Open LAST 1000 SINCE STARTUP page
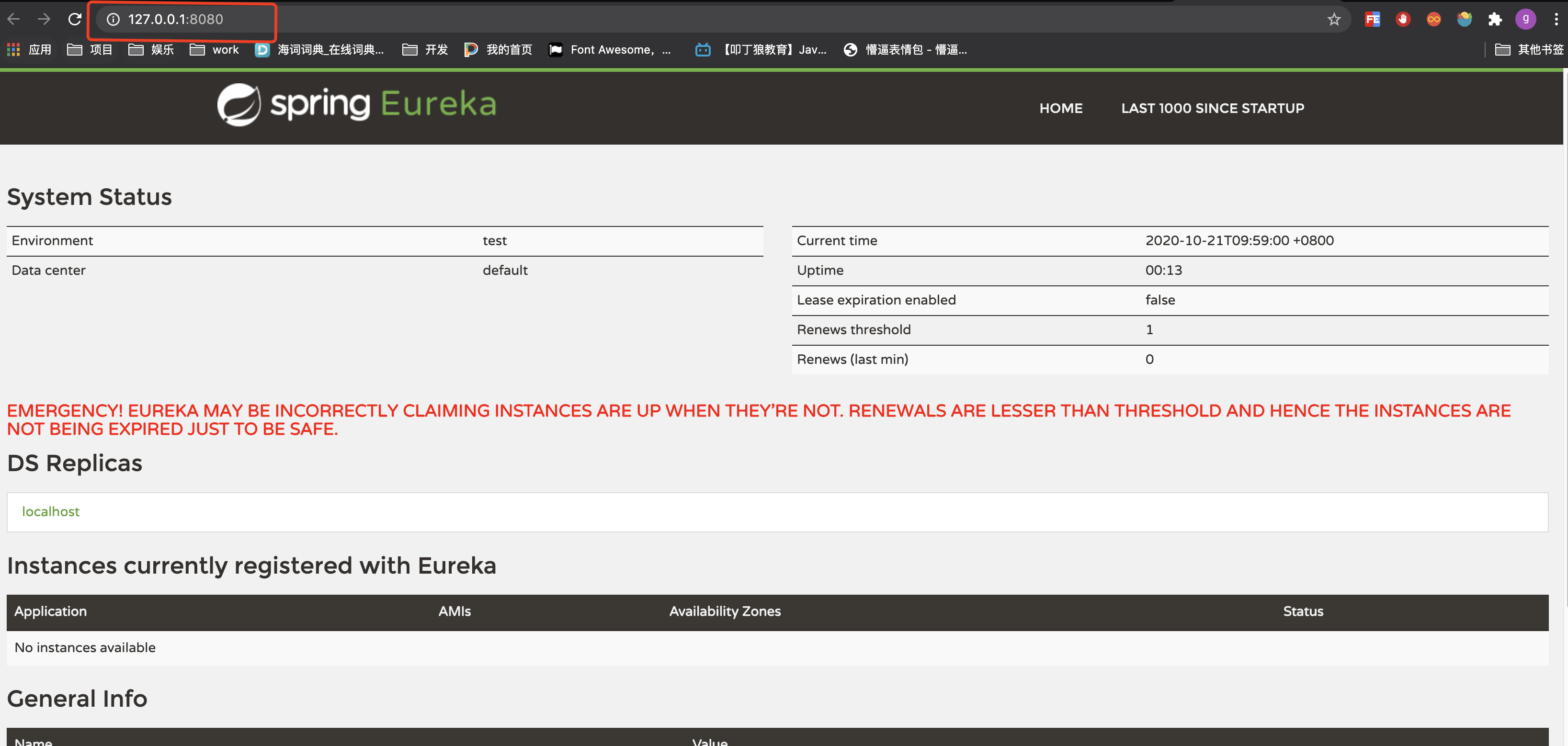Viewport: 1568px width, 746px height. 1212,108
